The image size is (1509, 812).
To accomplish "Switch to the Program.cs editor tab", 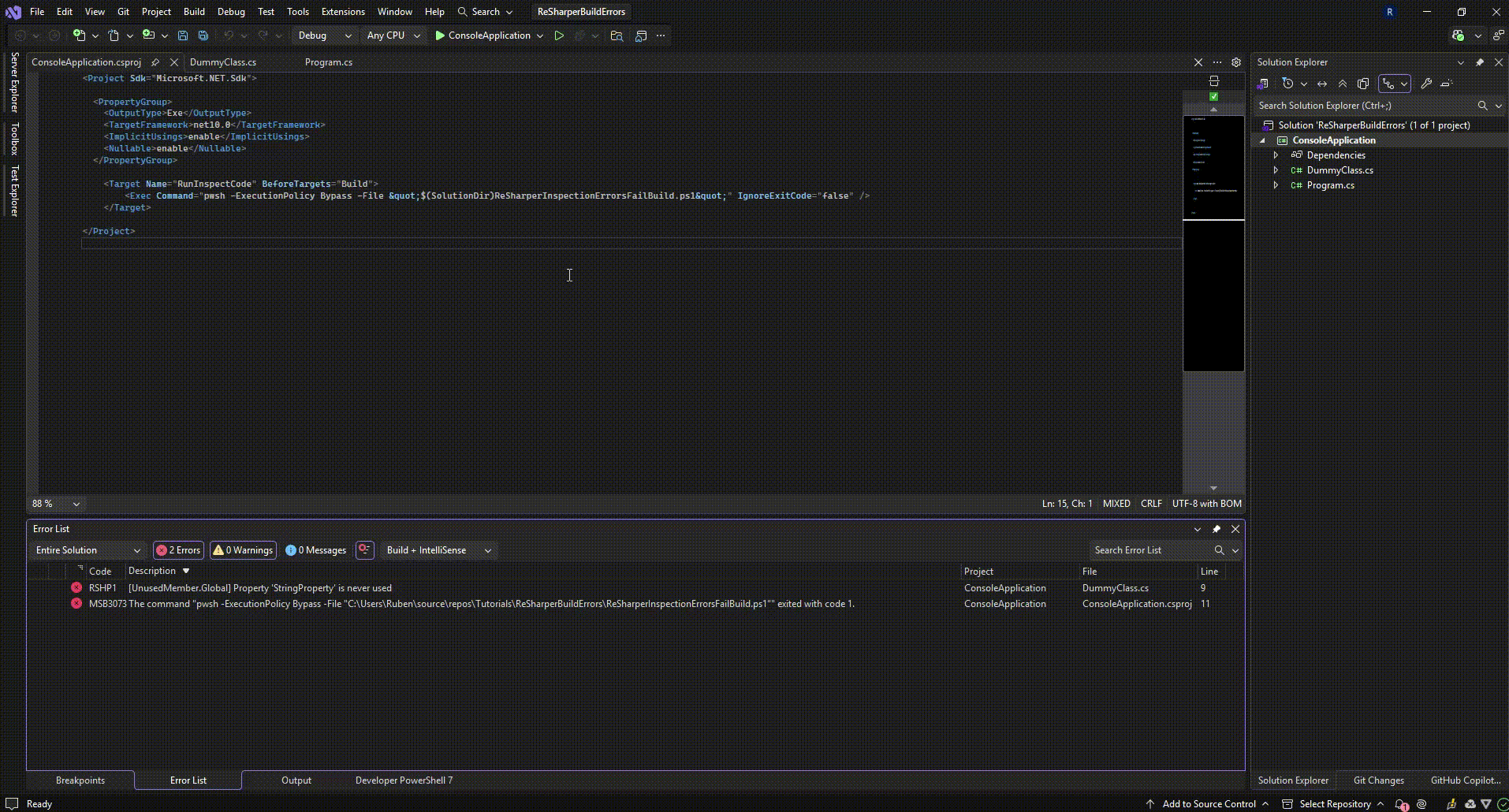I will (329, 62).
